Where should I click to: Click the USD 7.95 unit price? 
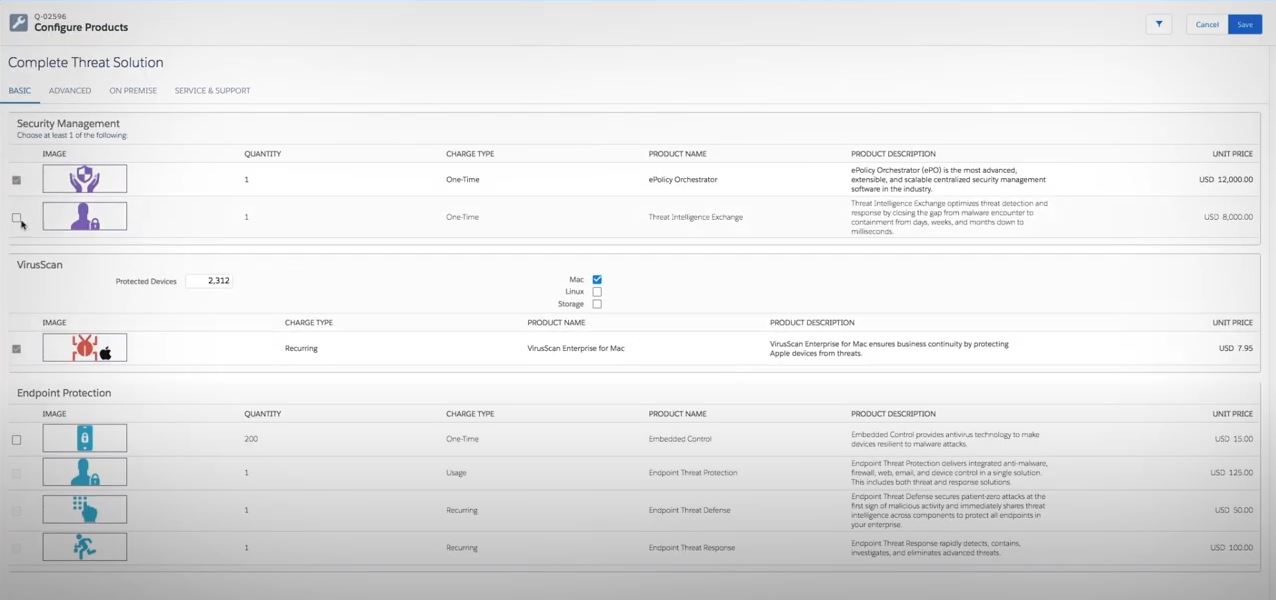tap(1236, 349)
